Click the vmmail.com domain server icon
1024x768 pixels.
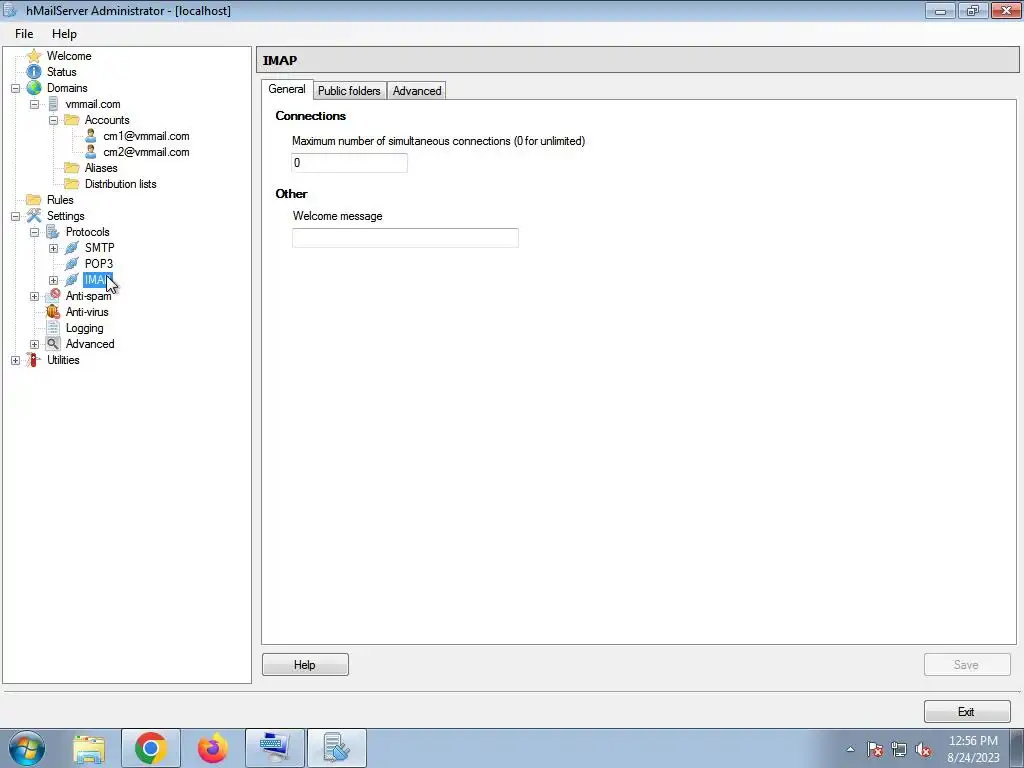click(x=53, y=104)
